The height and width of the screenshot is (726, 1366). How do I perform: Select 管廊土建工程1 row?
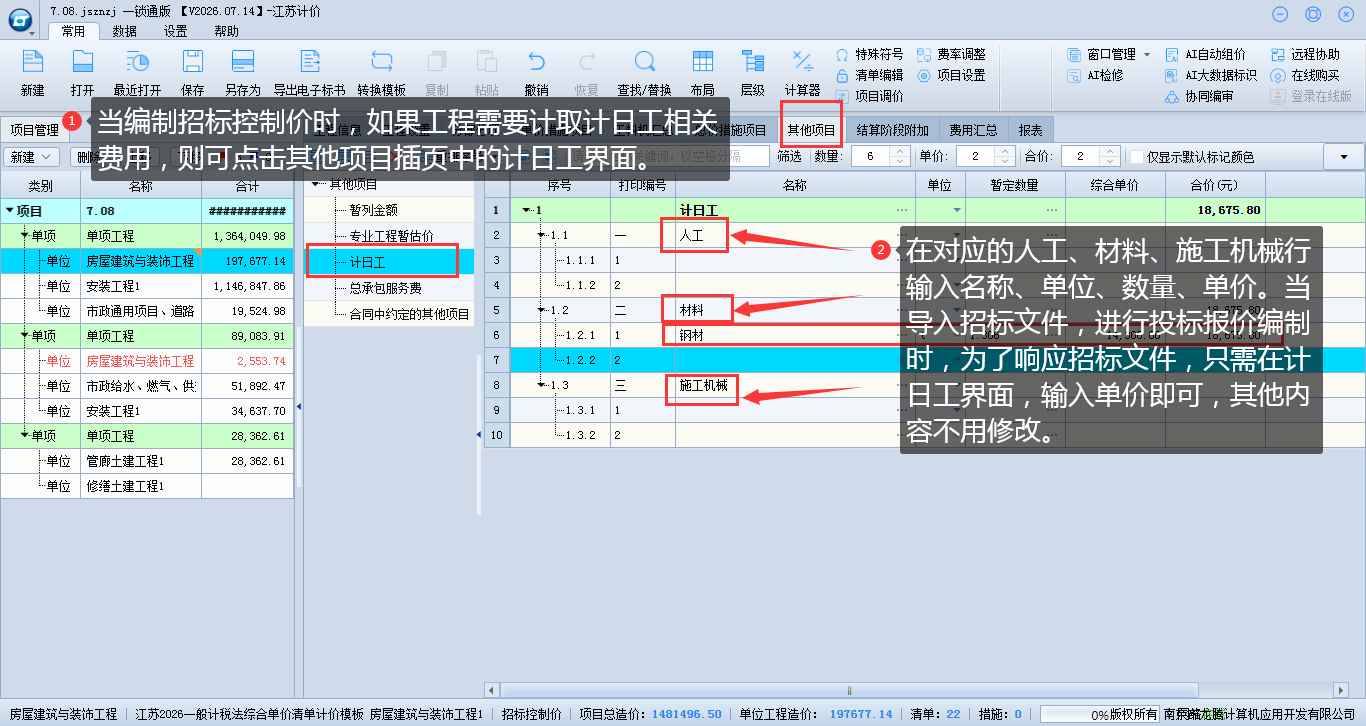coord(147,461)
